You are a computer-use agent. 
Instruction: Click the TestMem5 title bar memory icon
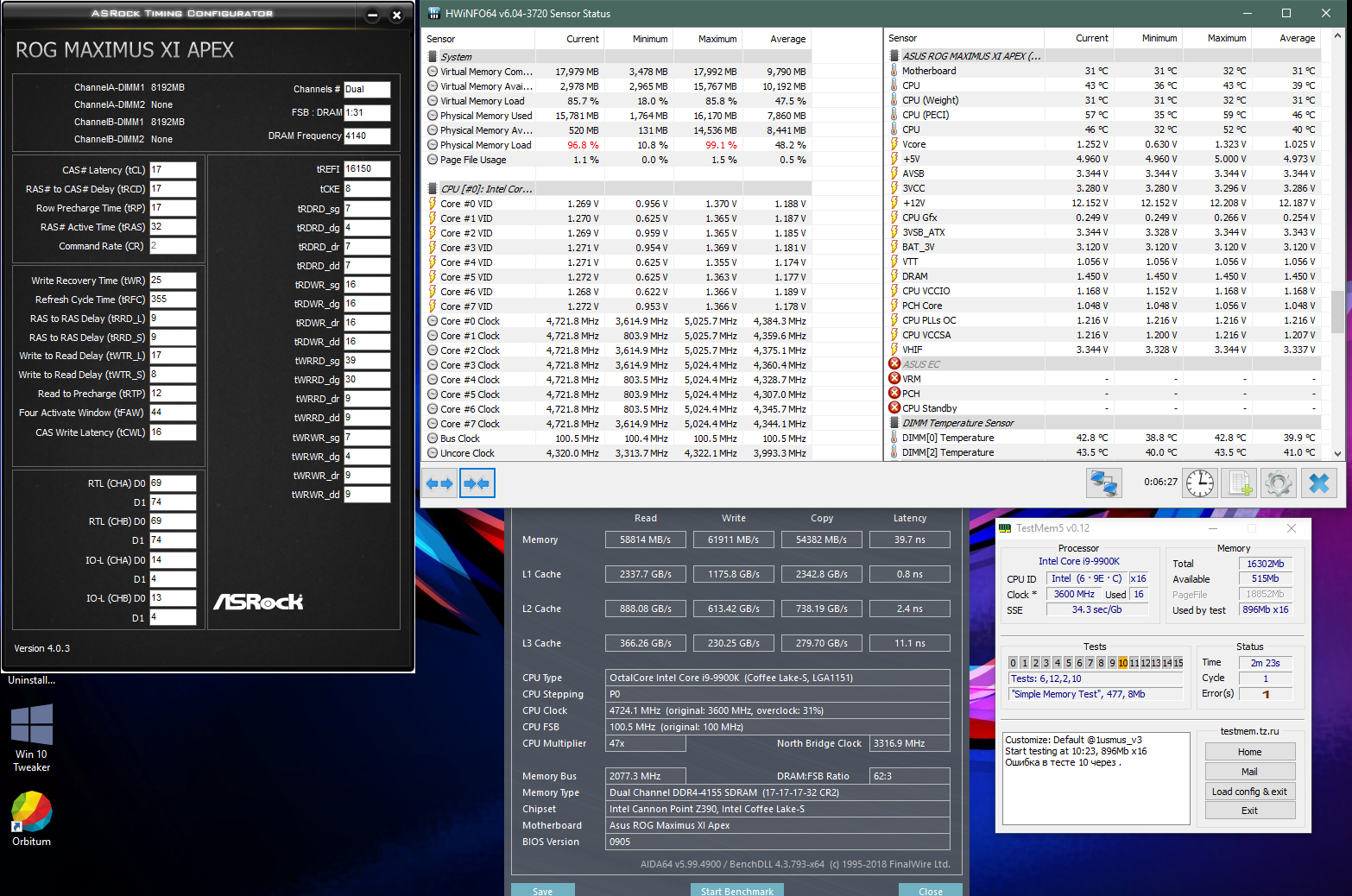(x=1005, y=528)
